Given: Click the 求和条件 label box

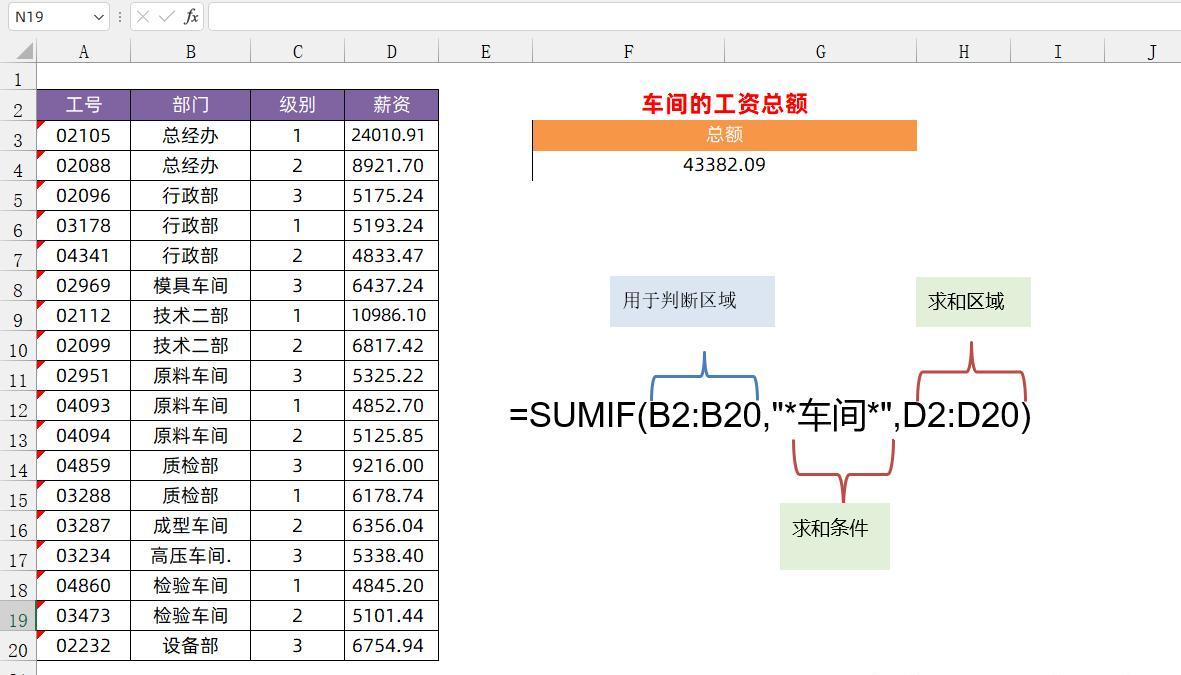Looking at the screenshot, I should [835, 536].
